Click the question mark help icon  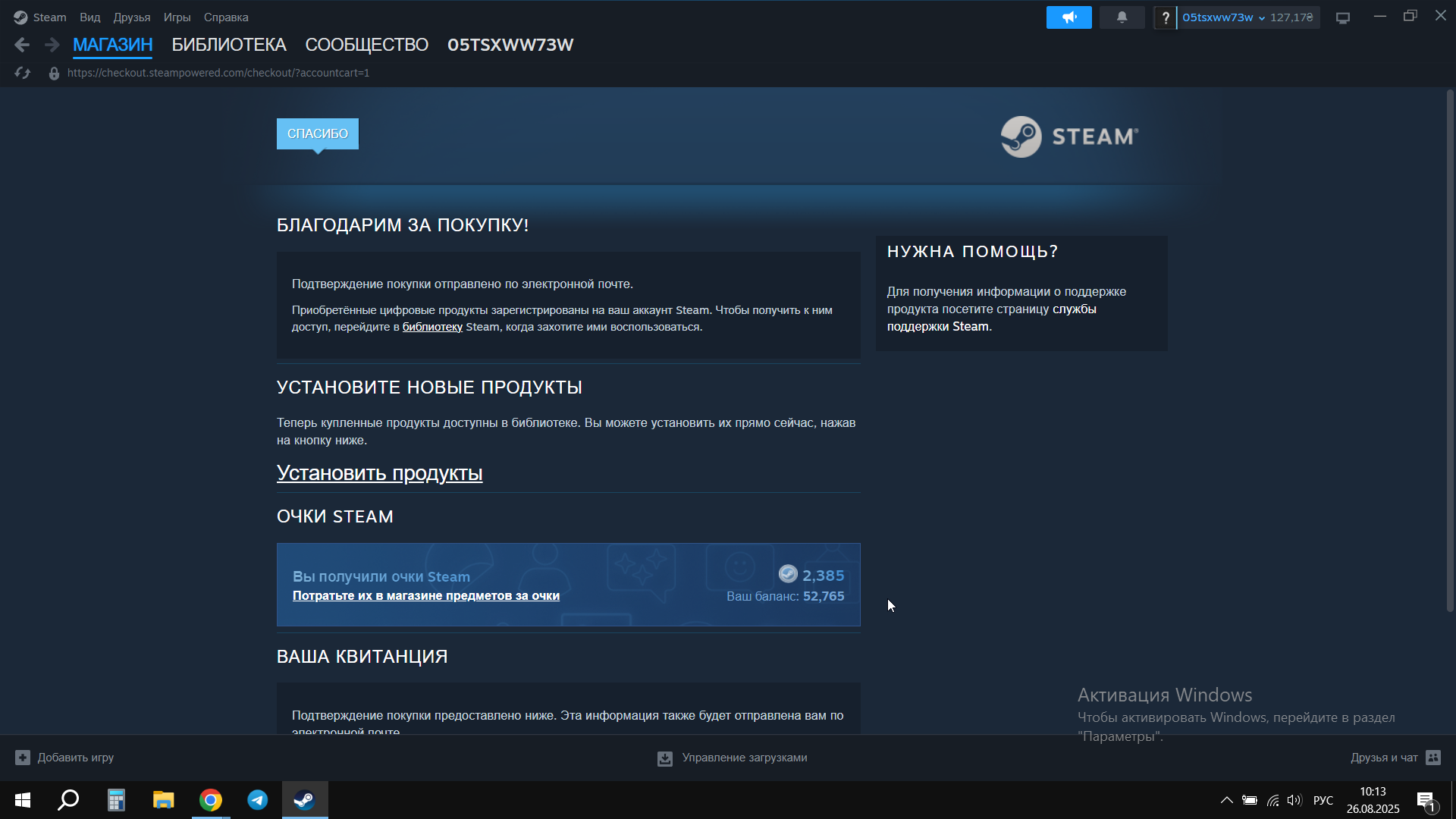[1166, 17]
